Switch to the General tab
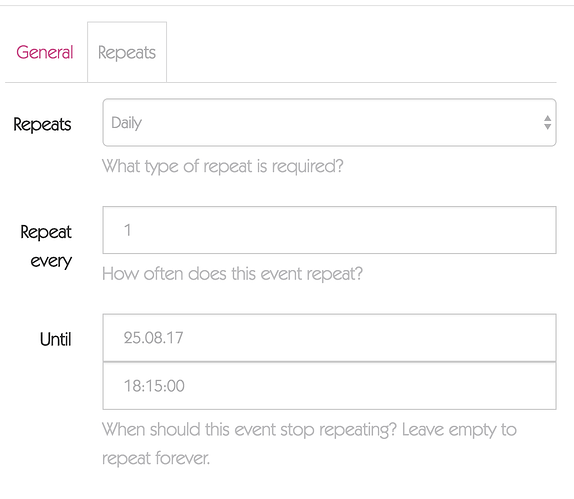This screenshot has width=574, height=499. [x=45, y=52]
